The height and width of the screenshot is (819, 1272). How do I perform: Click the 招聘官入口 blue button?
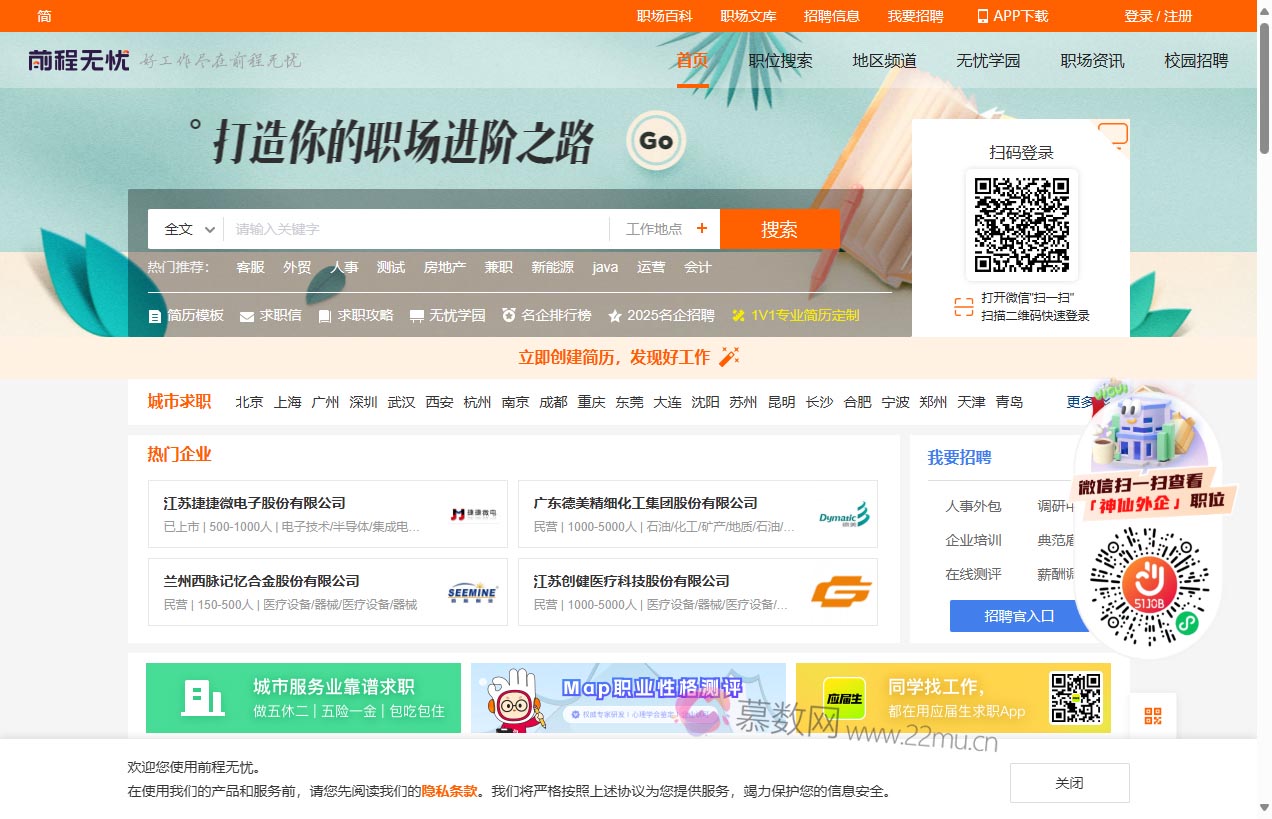click(1017, 616)
